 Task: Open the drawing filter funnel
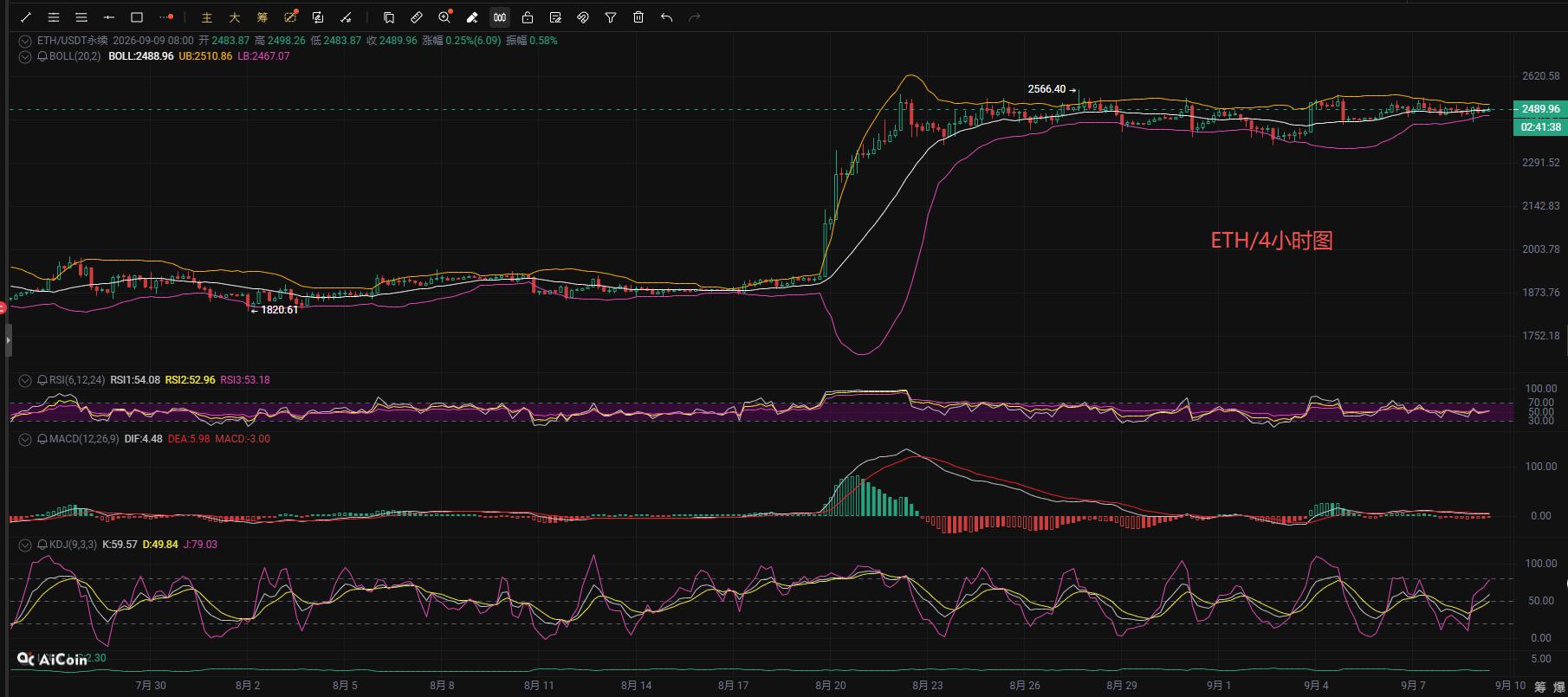tap(611, 17)
